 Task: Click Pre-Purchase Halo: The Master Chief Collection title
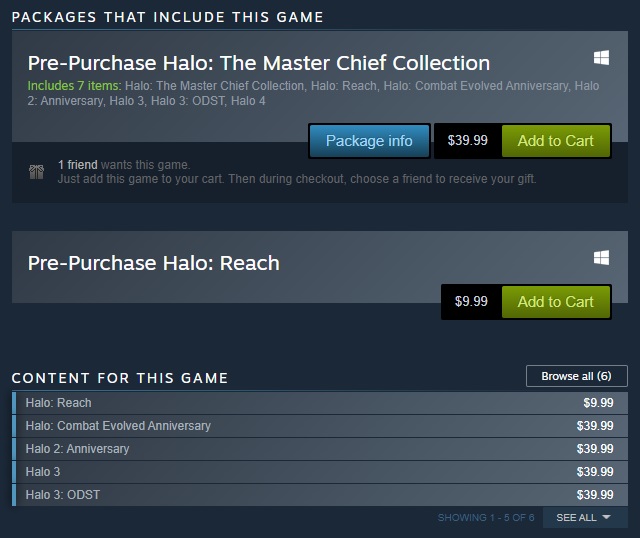[259, 63]
